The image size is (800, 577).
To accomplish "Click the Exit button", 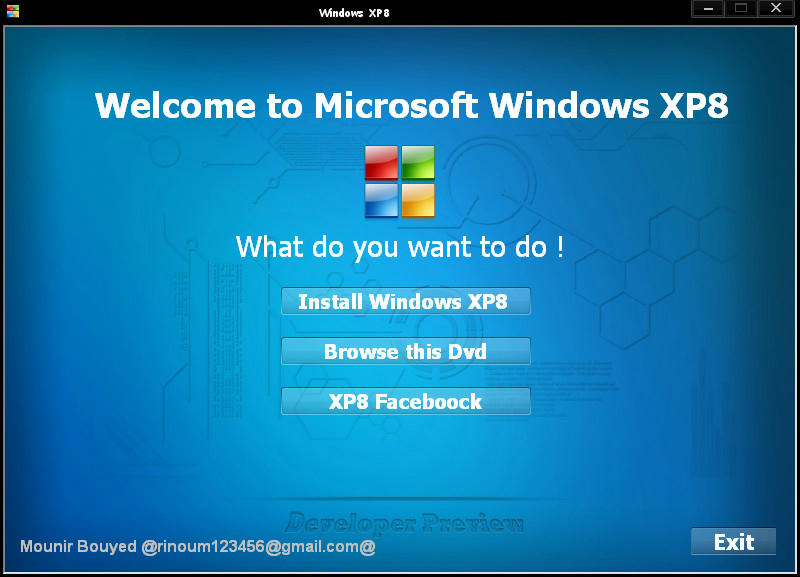I will [734, 541].
